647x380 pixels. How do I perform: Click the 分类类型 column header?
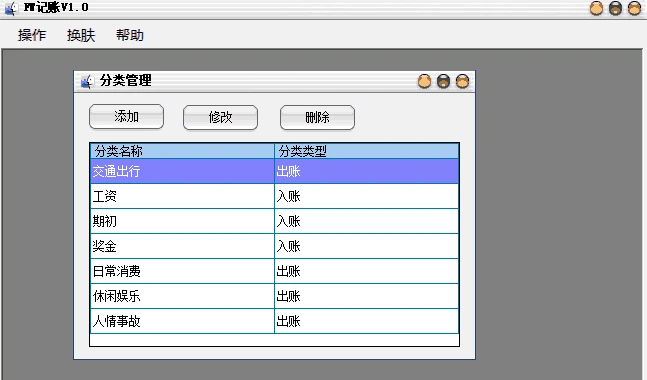click(x=367, y=151)
